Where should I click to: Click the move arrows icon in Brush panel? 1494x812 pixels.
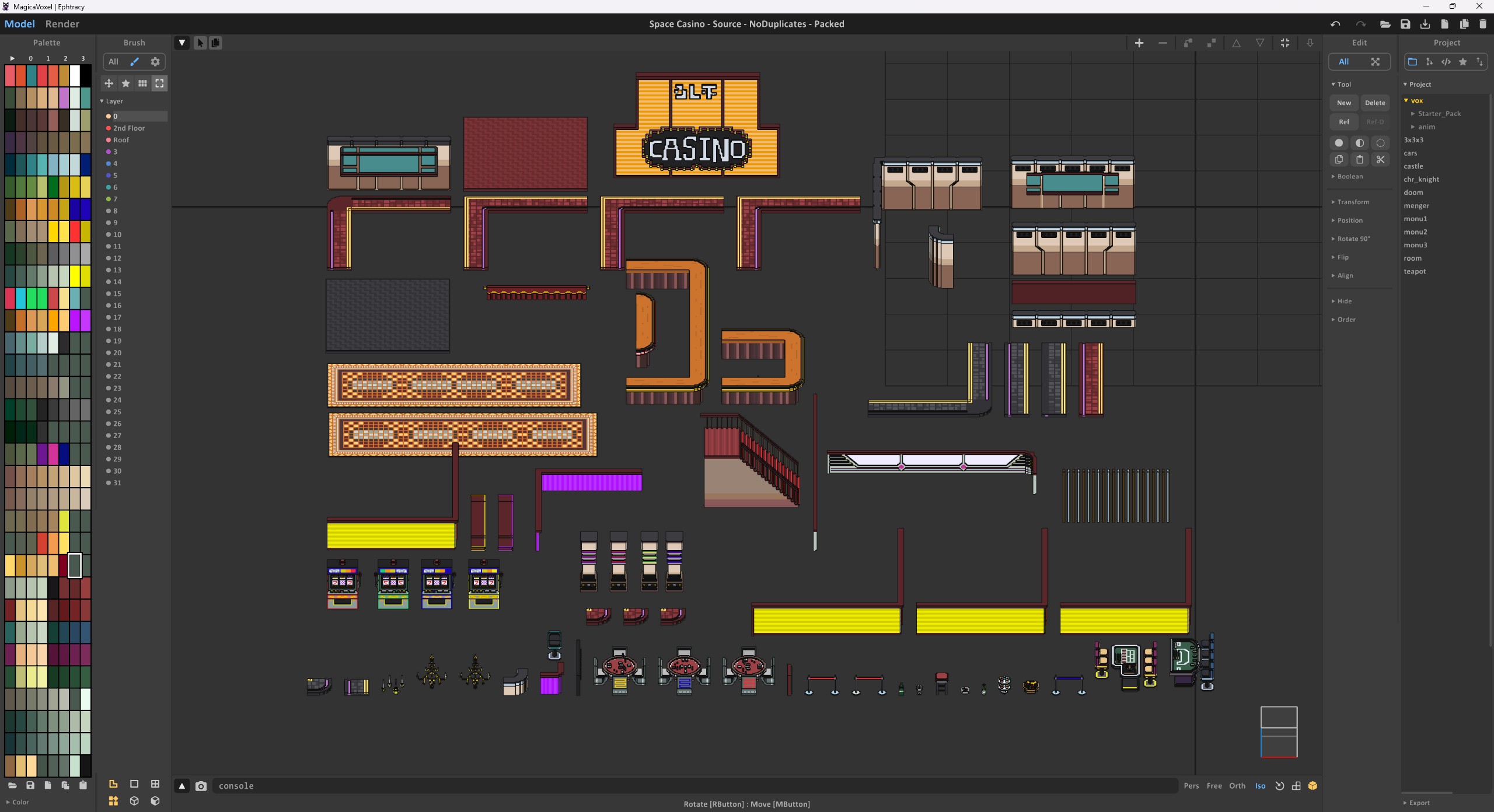coord(109,83)
